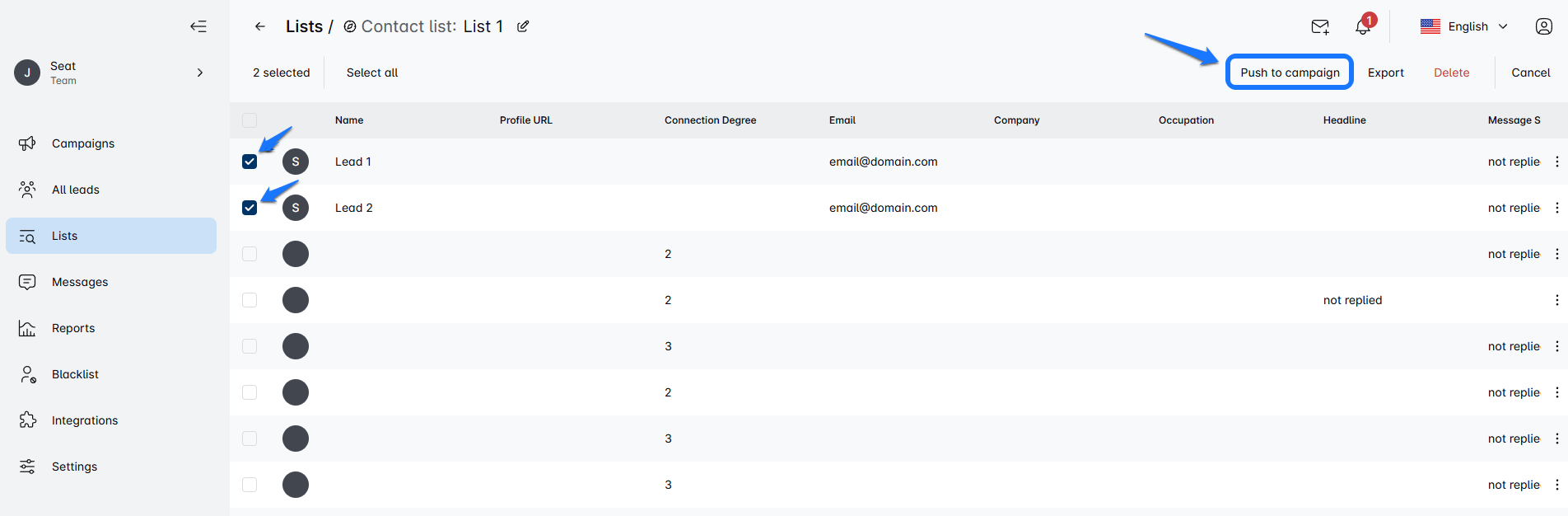Click the avatar of Lead 2
Image resolution: width=1568 pixels, height=516 pixels.
point(296,208)
